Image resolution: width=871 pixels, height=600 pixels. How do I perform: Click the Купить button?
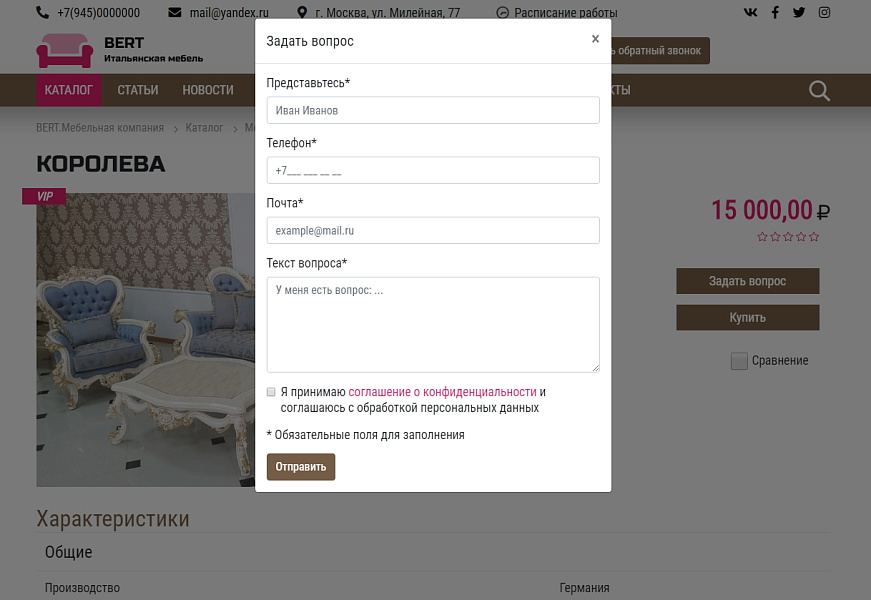(747, 318)
